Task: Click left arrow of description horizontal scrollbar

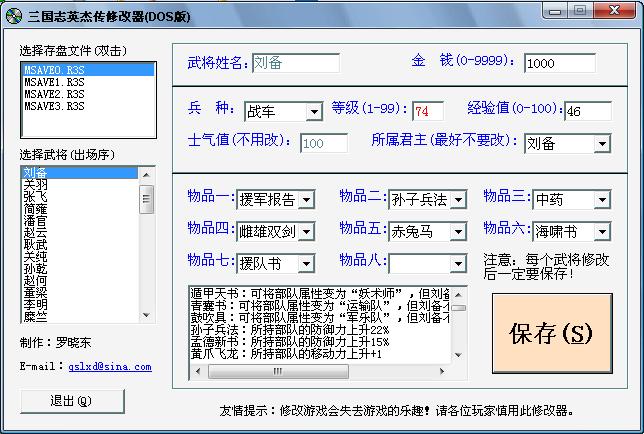Action: [x=198, y=372]
